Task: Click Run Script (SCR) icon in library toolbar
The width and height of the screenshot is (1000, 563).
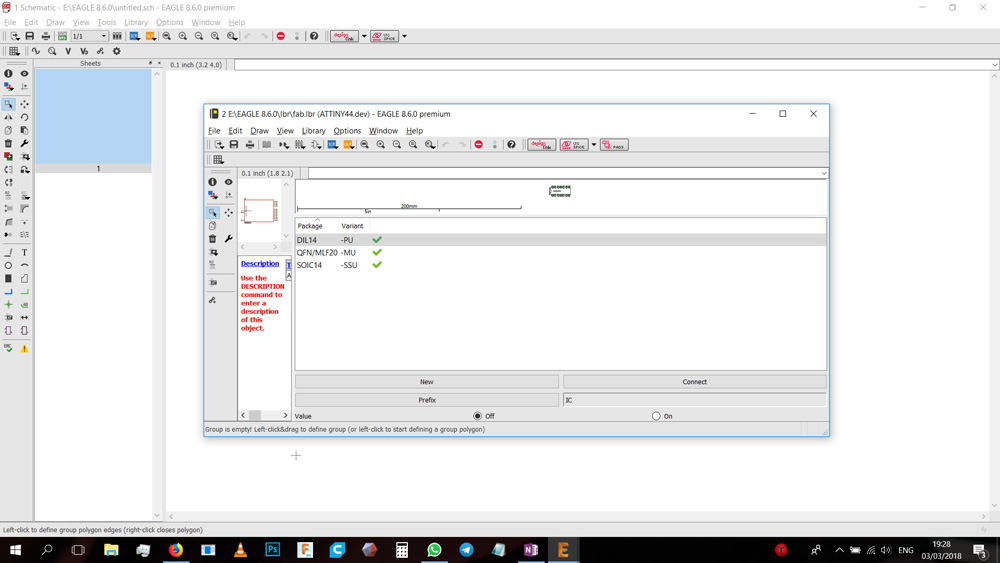Action: point(332,145)
